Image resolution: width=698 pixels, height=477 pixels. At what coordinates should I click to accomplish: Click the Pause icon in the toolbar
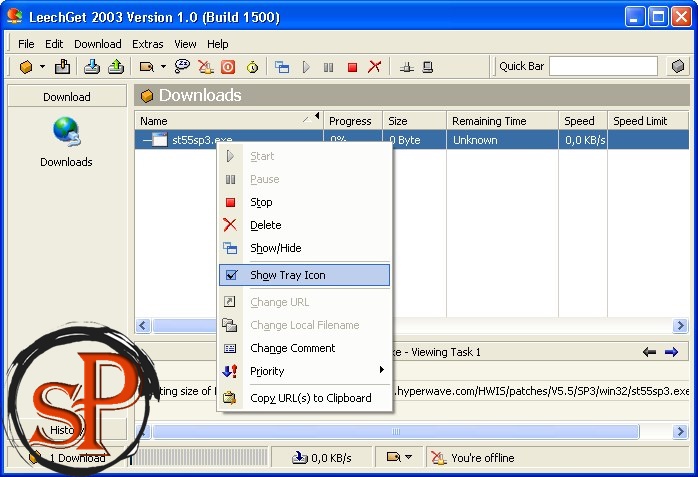tap(329, 67)
